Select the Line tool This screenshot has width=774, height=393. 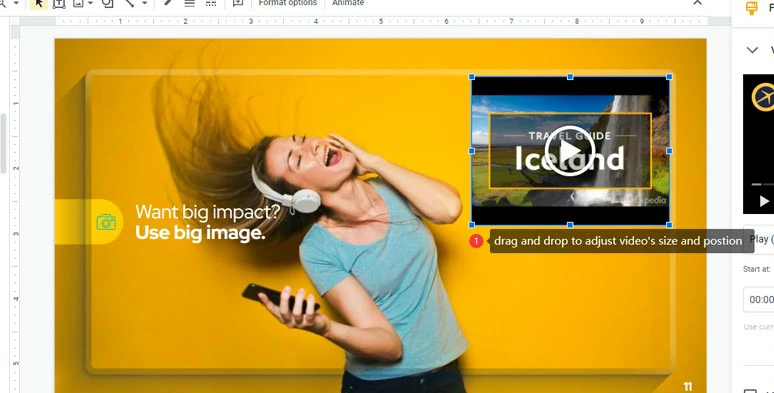[x=130, y=3]
